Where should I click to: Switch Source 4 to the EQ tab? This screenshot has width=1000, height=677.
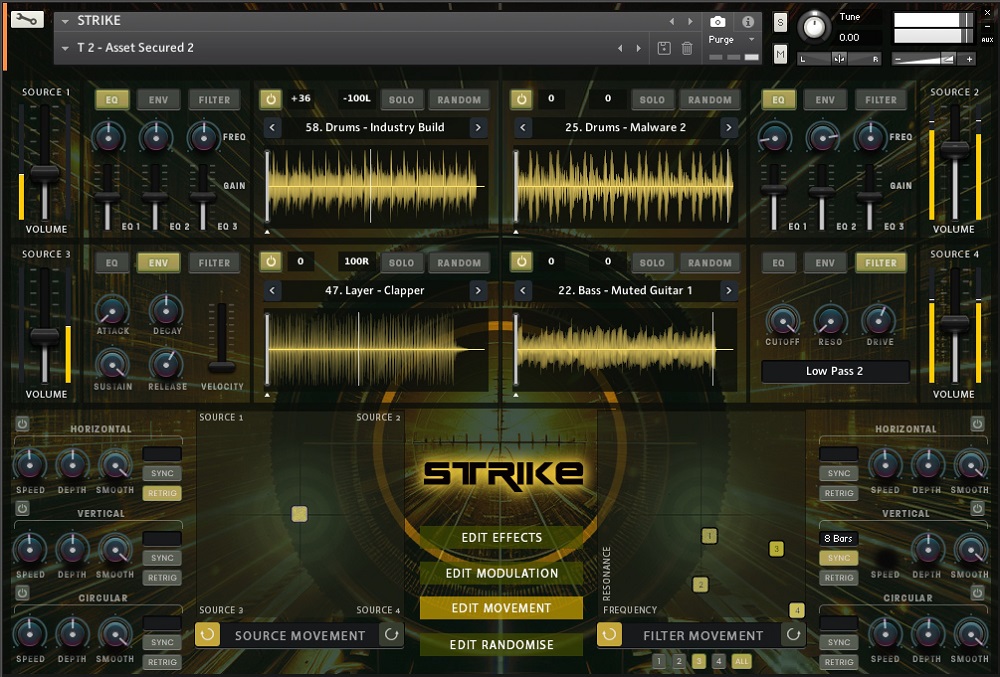coord(778,263)
